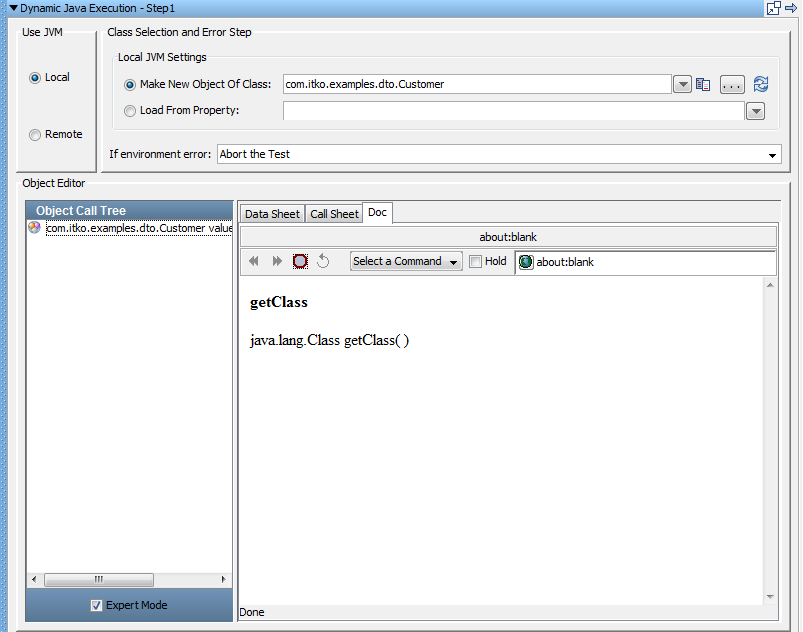Viewport: 803px width, 632px height.
Task: Click the class name field com.itko.examples.dto.Customer
Action: pyautogui.click(x=477, y=84)
